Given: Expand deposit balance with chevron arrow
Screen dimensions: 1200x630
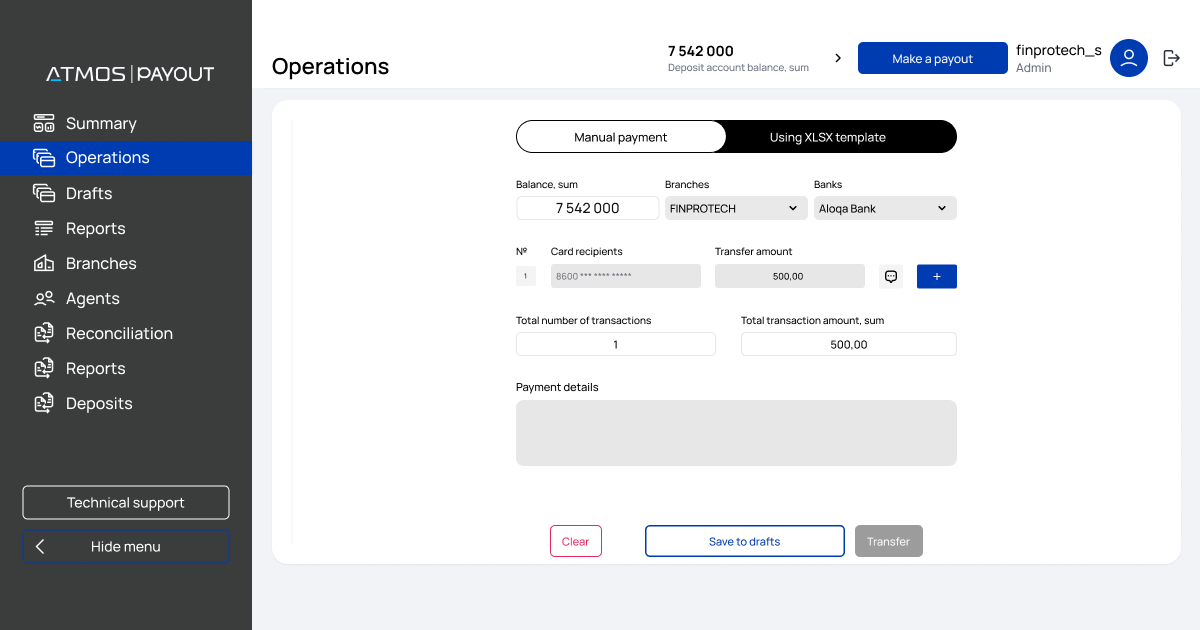Looking at the screenshot, I should pos(838,58).
